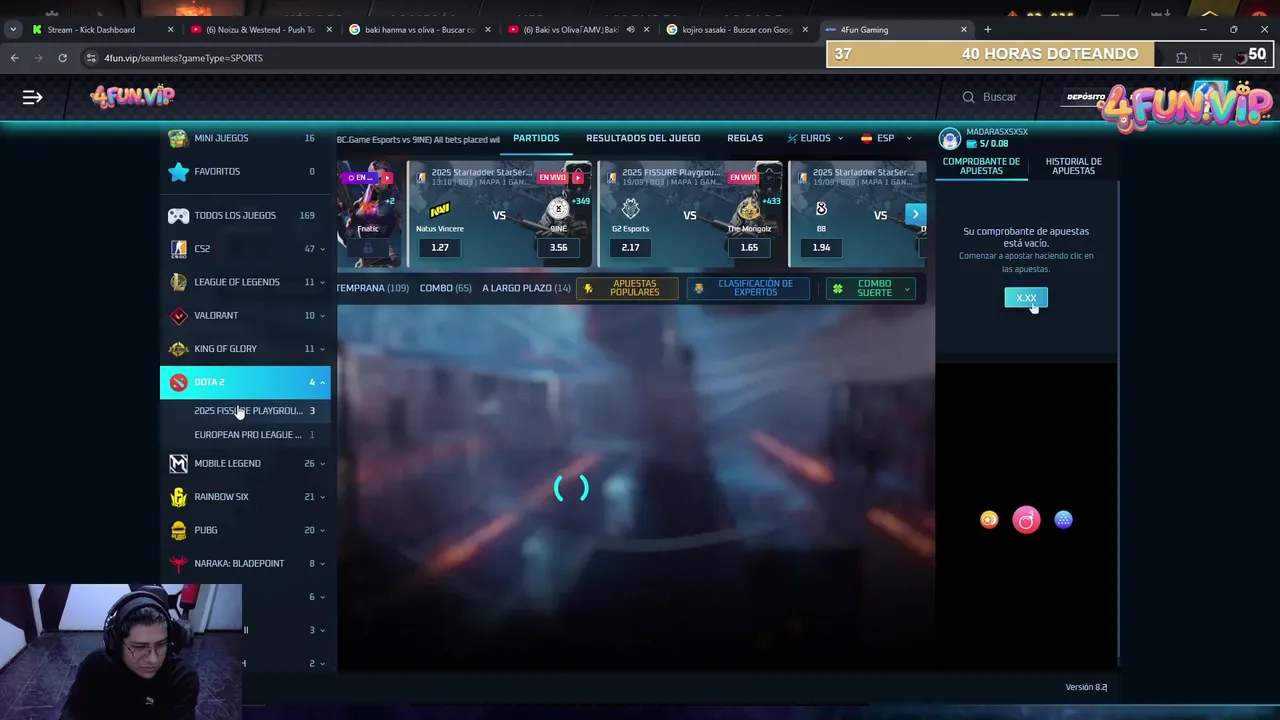
Task: Click the Dota 2 logo icon
Action: click(x=178, y=382)
